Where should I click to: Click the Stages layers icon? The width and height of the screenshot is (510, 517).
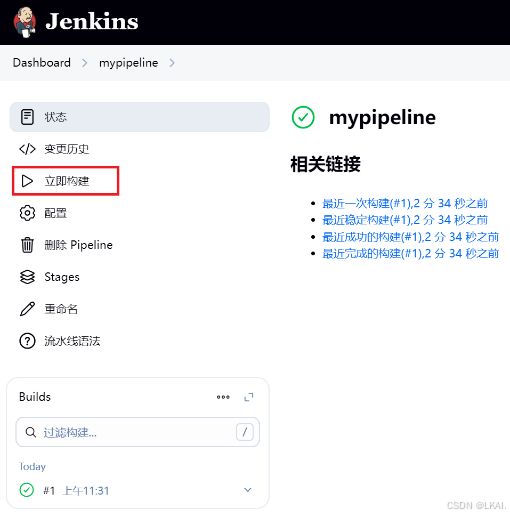[x=27, y=277]
